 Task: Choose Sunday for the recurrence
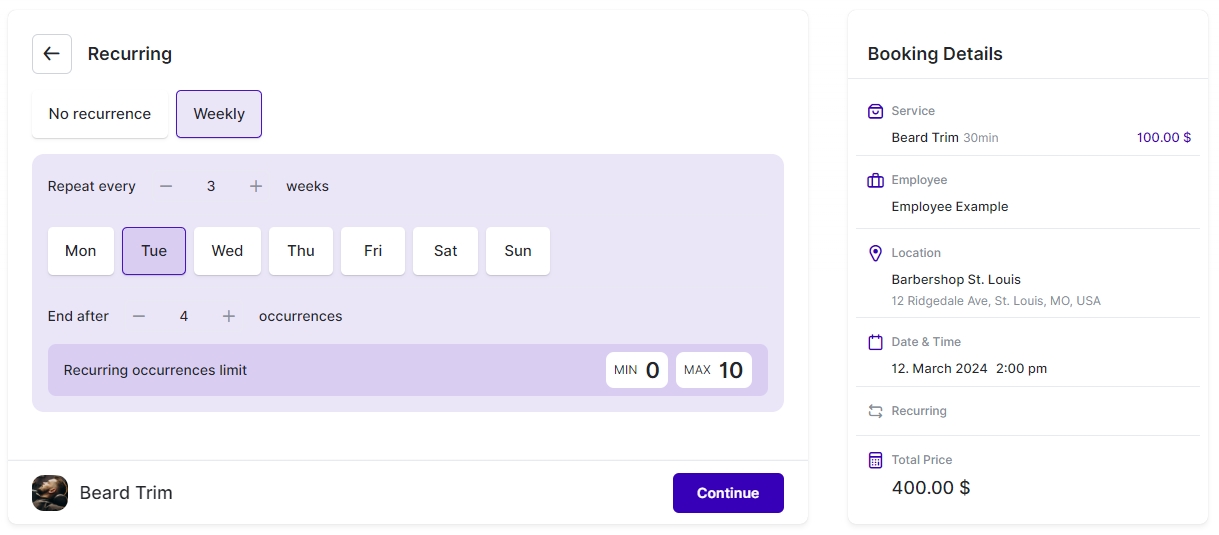(518, 251)
